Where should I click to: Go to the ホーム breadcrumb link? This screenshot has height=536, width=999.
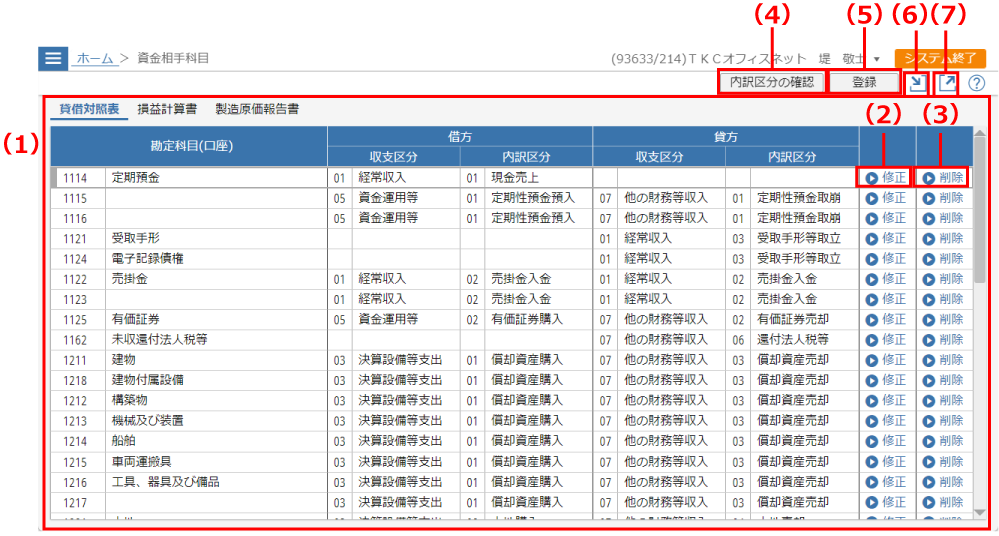(x=95, y=59)
